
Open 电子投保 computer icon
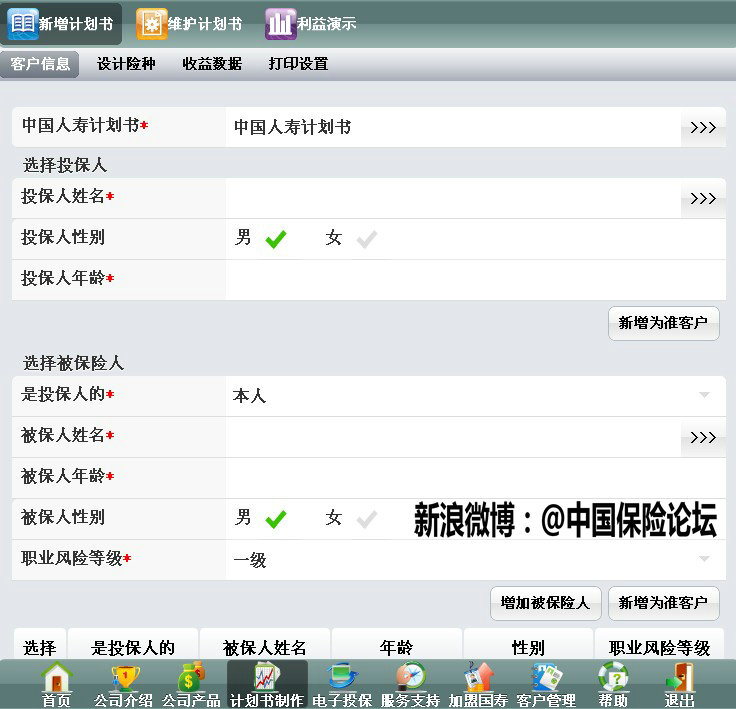coord(343,677)
